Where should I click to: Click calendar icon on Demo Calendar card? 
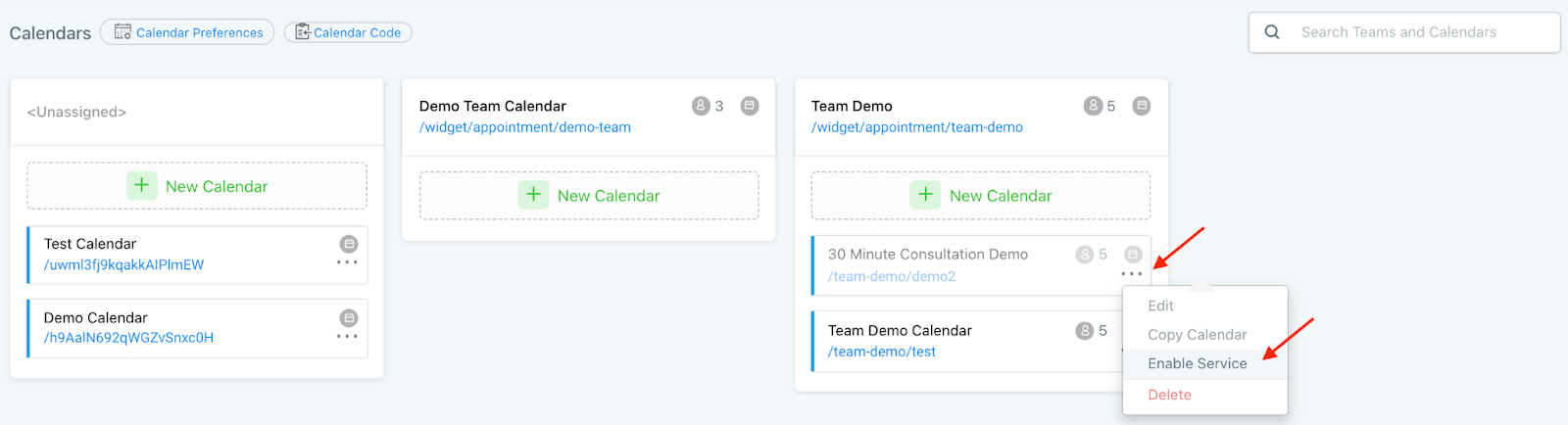(x=348, y=318)
